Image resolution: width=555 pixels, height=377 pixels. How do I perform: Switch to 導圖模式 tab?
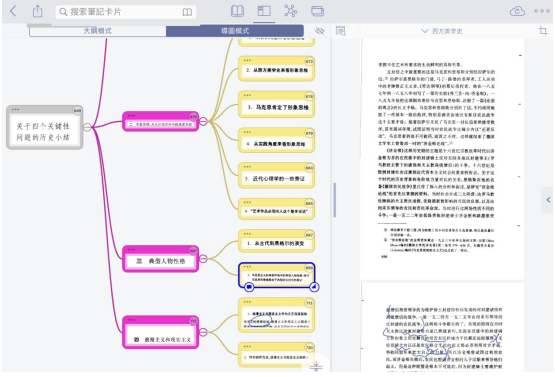coord(235,31)
